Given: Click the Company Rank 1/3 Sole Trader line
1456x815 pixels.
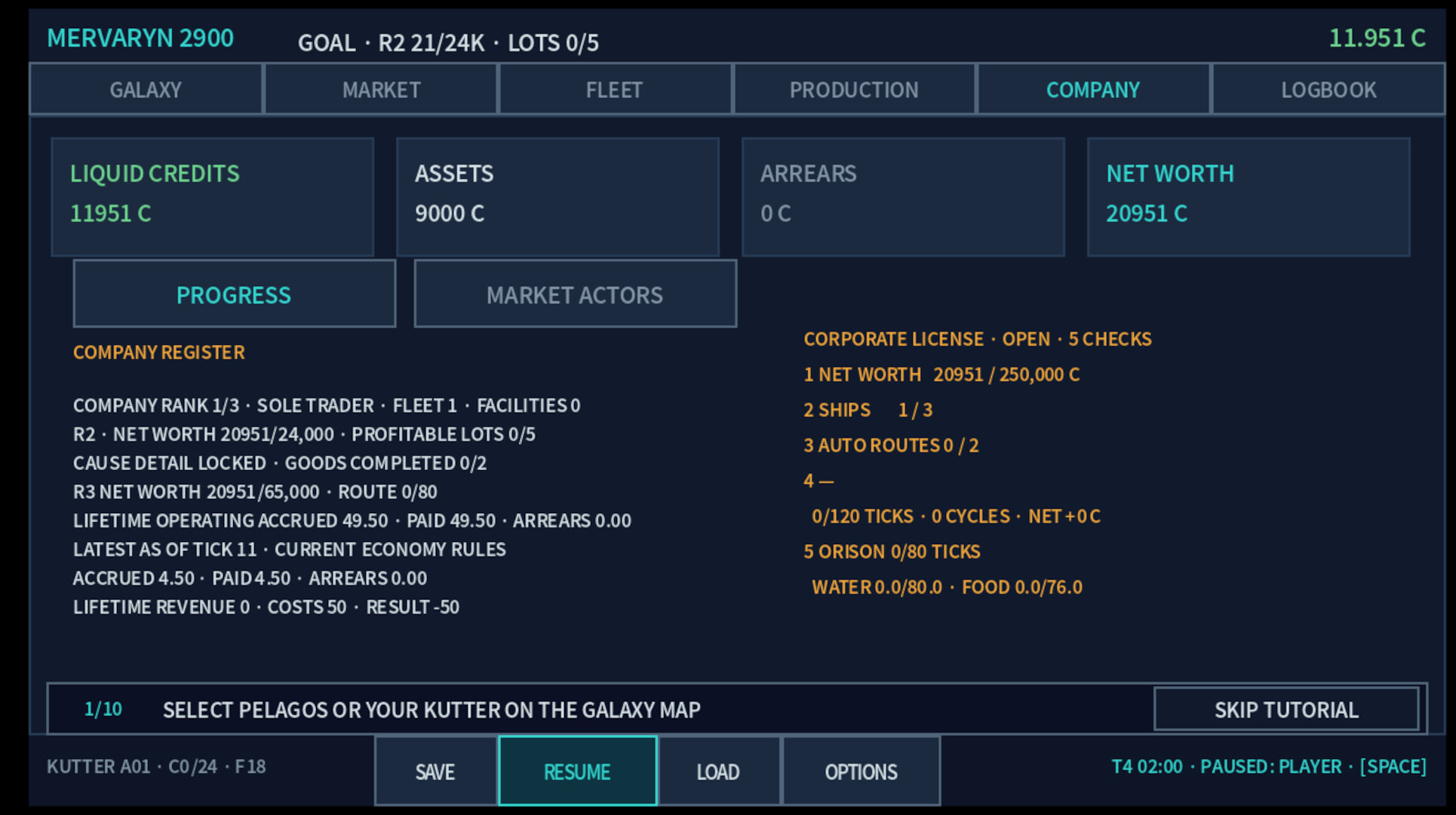Looking at the screenshot, I should point(327,406).
